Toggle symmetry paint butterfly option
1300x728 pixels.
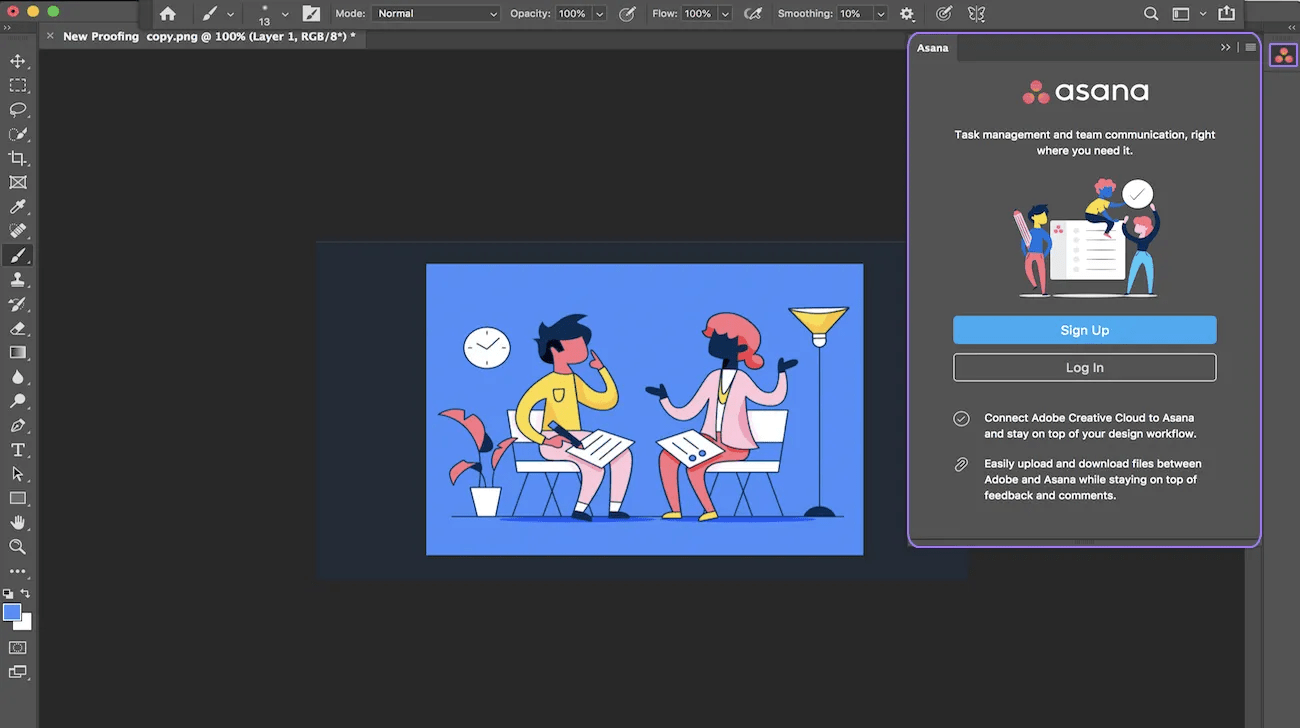[x=976, y=14]
